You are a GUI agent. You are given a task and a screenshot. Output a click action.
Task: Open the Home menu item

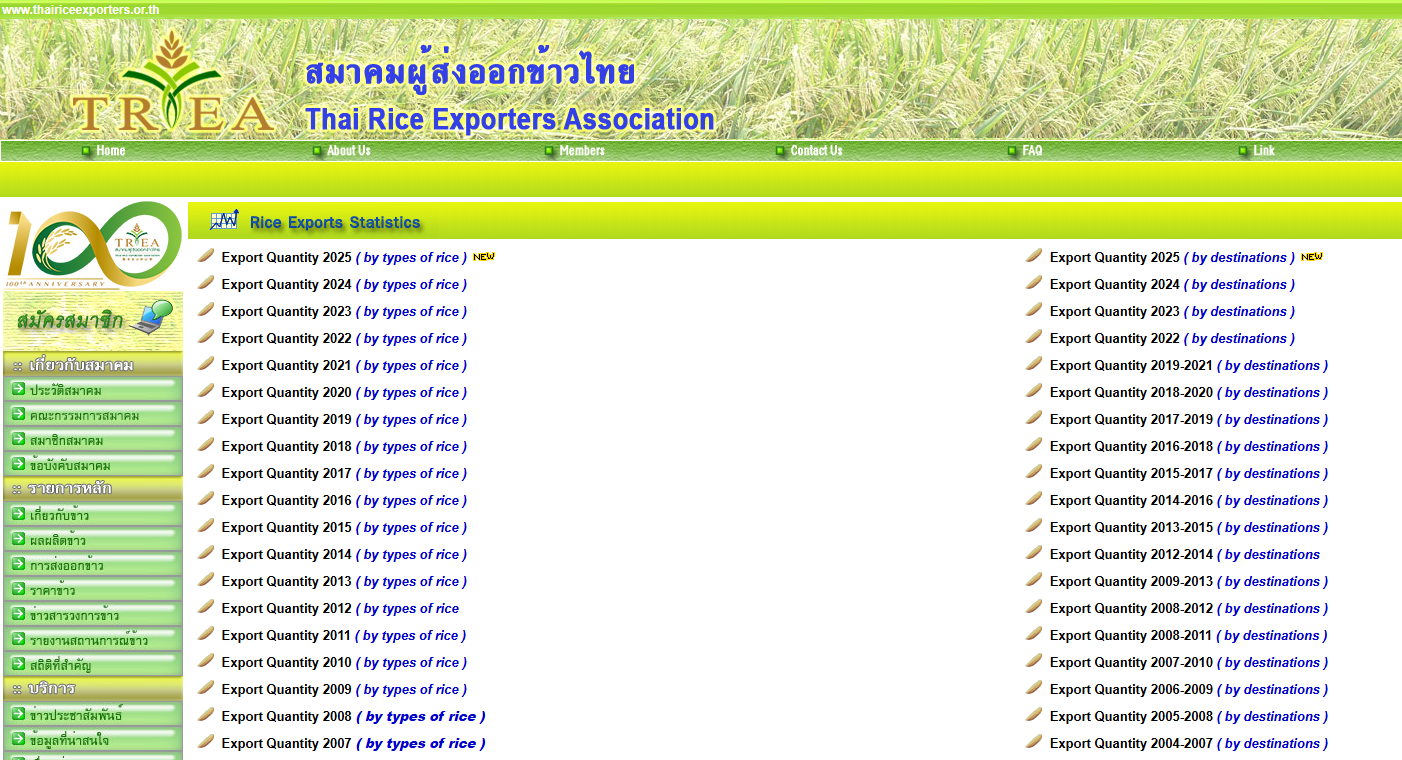point(110,151)
